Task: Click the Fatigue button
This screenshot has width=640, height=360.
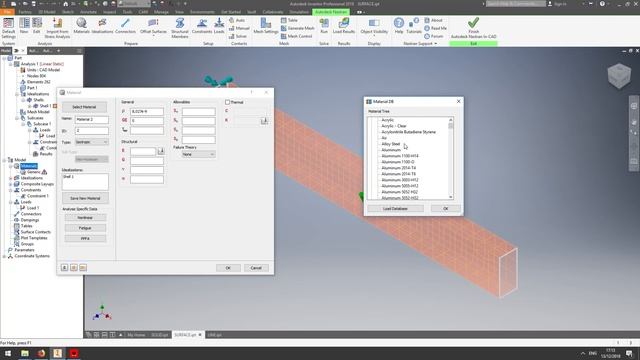Action: (x=85, y=228)
